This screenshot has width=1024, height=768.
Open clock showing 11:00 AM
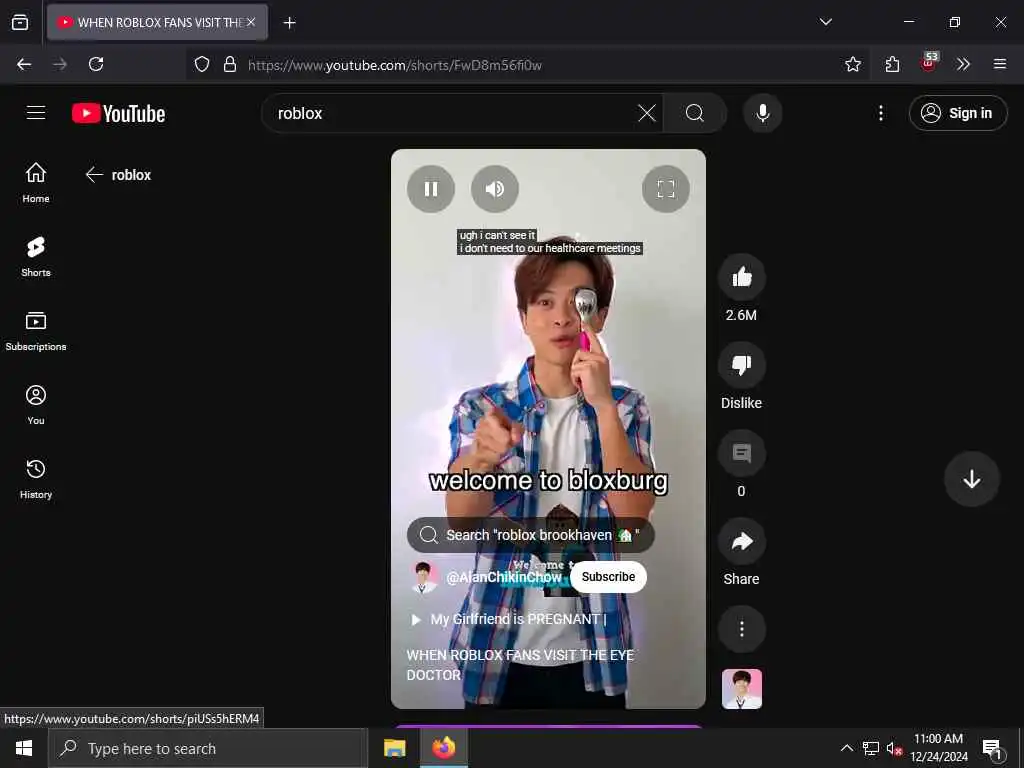(938, 748)
